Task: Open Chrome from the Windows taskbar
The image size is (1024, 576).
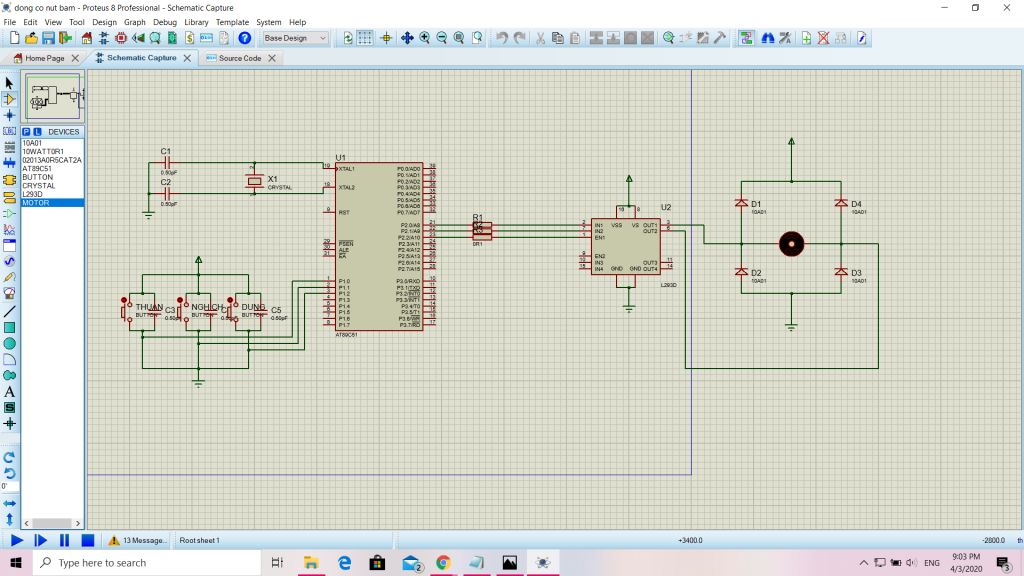Action: click(442, 563)
